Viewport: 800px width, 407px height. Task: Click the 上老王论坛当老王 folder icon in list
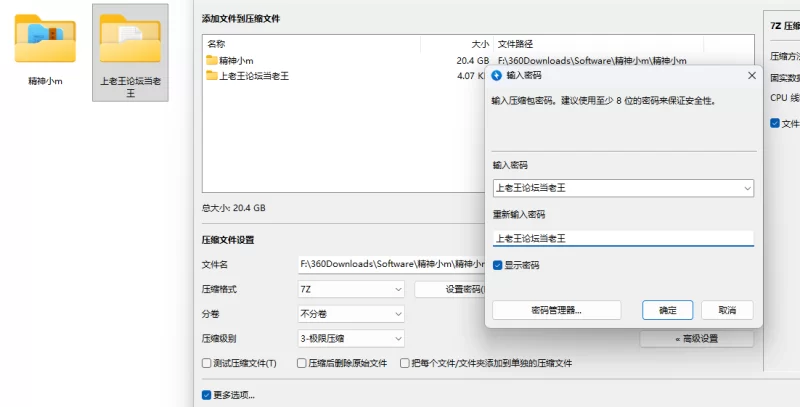[212, 76]
